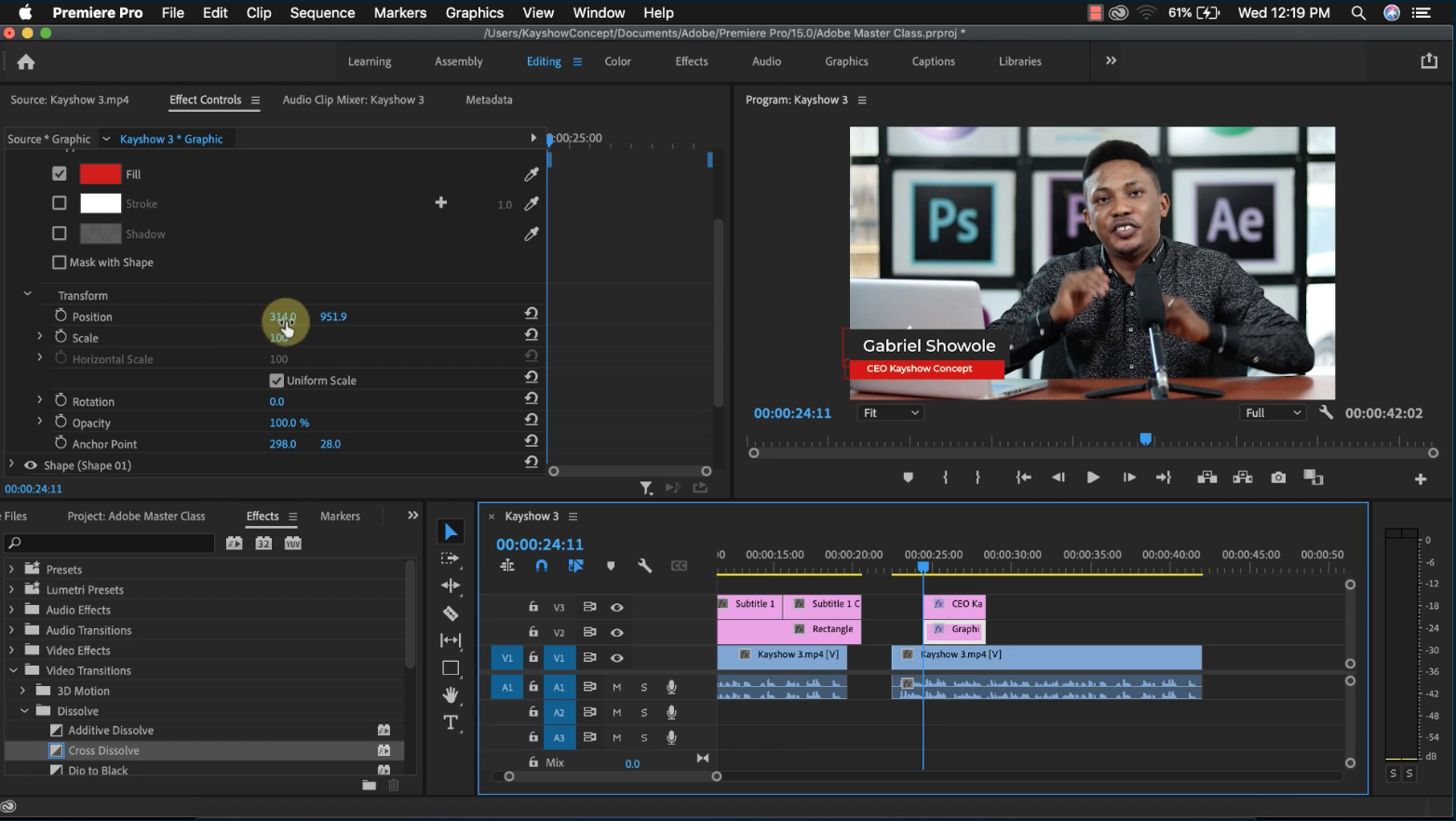Expand the Video Effects folder

point(12,650)
